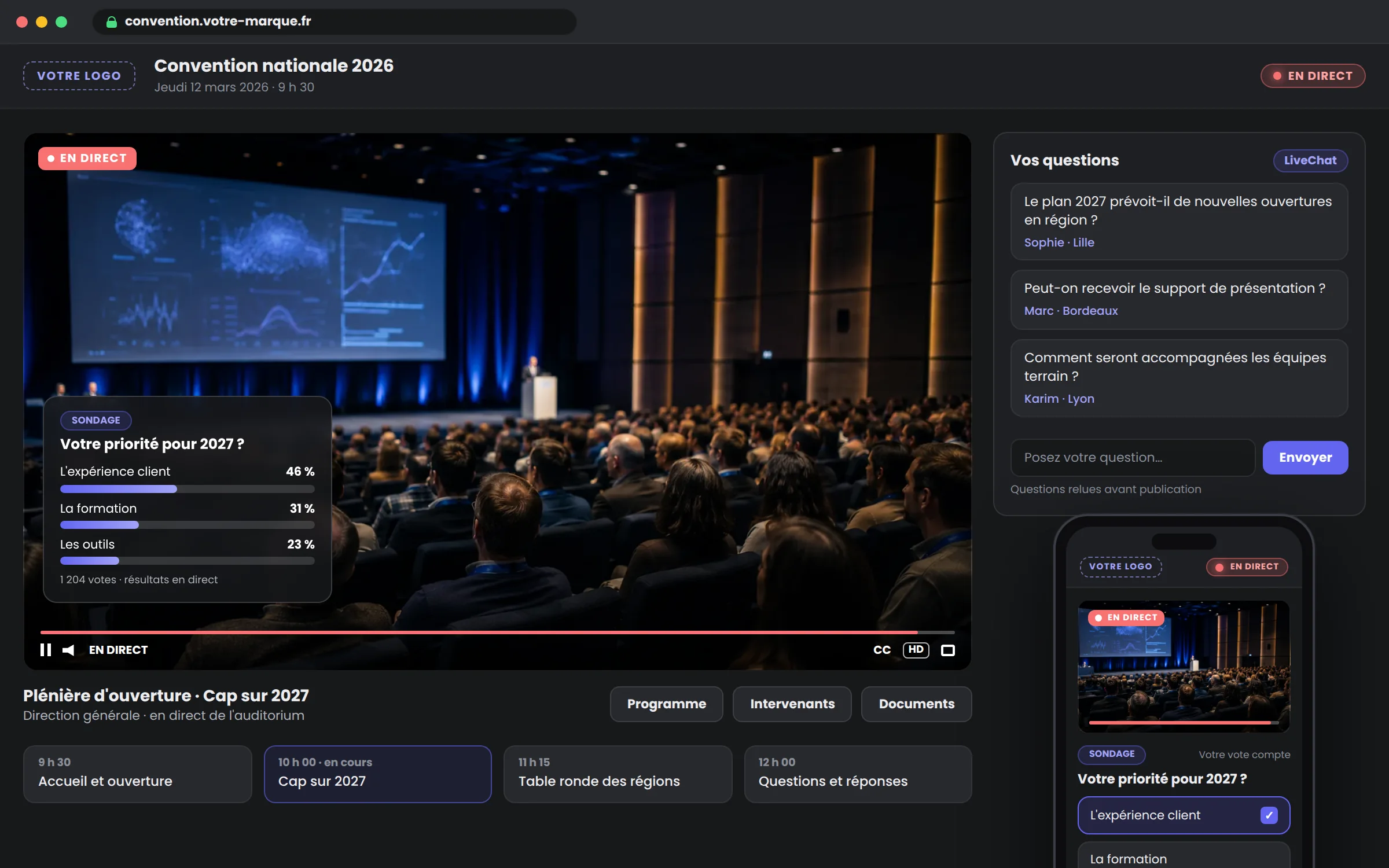Click the Convention nationale 2026 title
Image resolution: width=1389 pixels, height=868 pixels.
click(274, 66)
